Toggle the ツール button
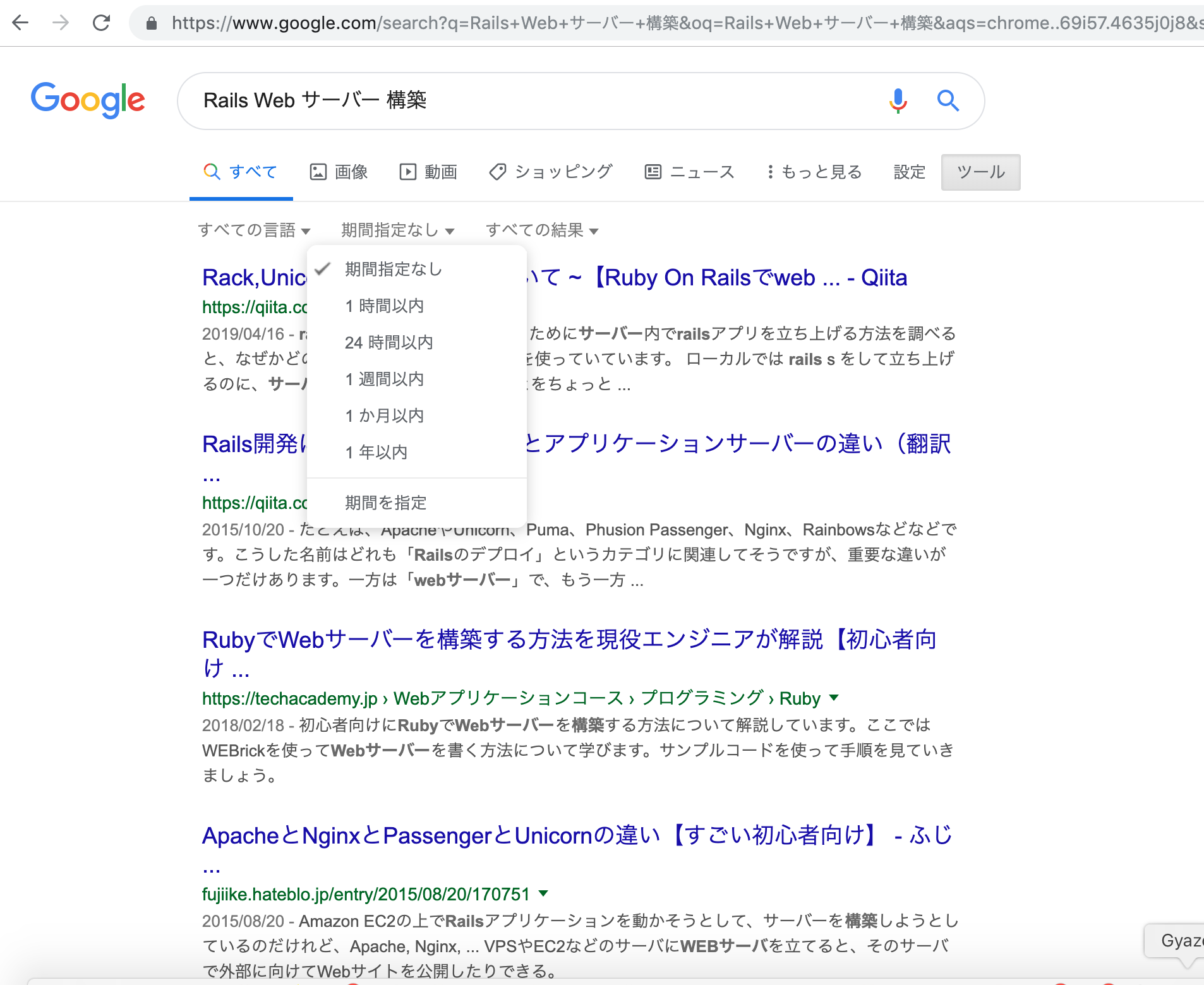 pyautogui.click(x=980, y=172)
